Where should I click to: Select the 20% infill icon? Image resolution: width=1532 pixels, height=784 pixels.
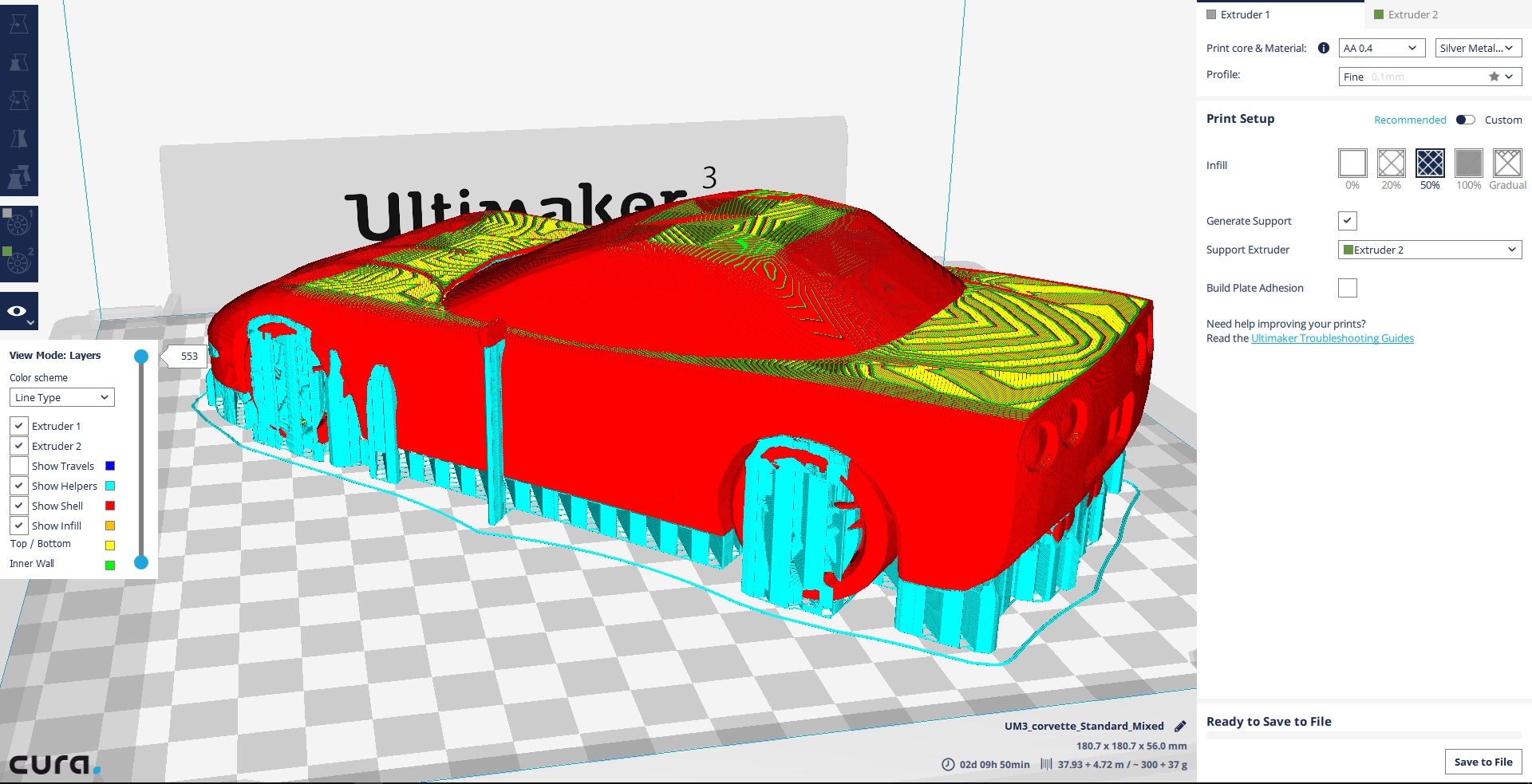click(1392, 163)
